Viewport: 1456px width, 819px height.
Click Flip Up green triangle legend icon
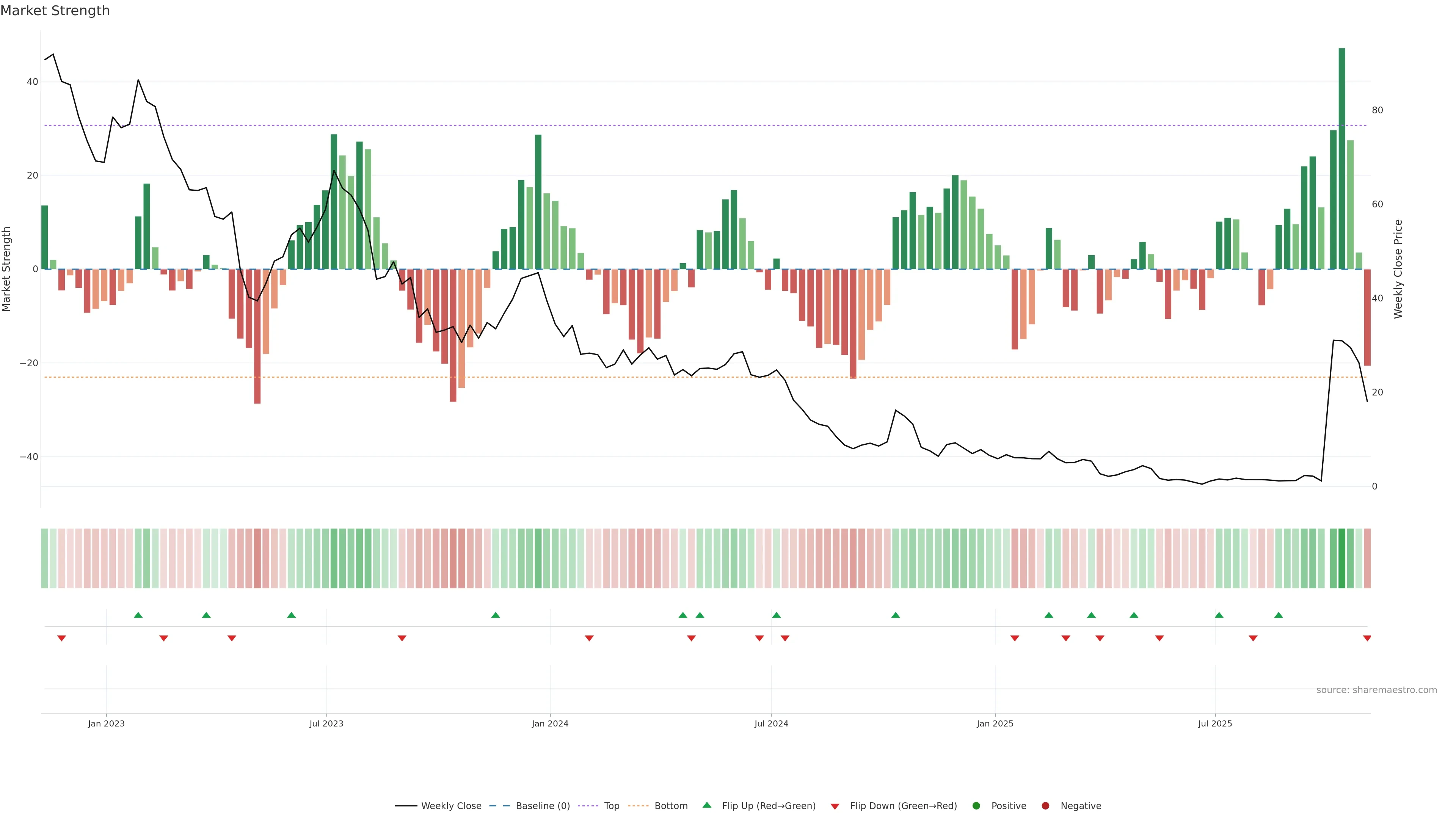pos(706,805)
